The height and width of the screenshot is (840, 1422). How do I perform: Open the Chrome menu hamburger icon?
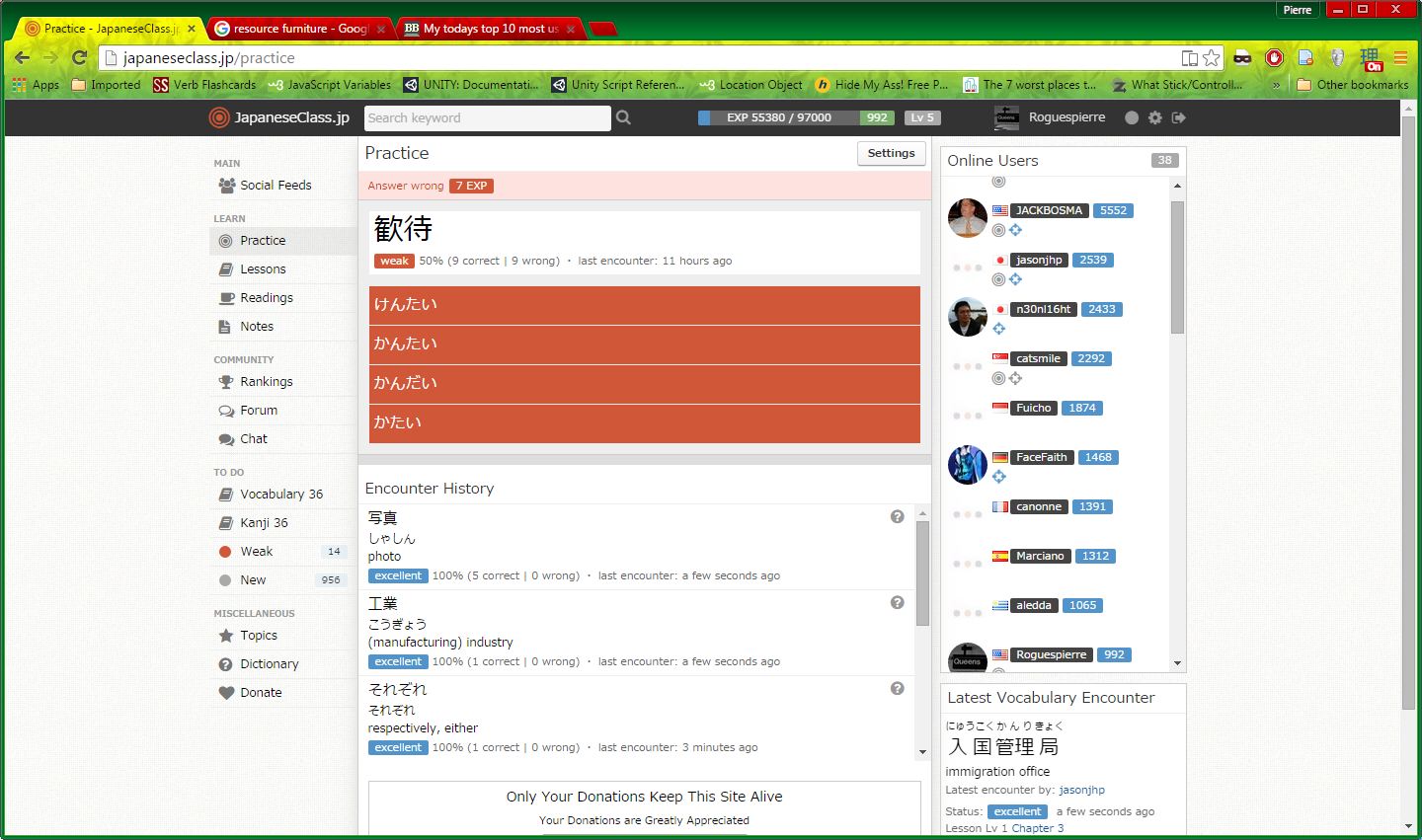[1400, 58]
